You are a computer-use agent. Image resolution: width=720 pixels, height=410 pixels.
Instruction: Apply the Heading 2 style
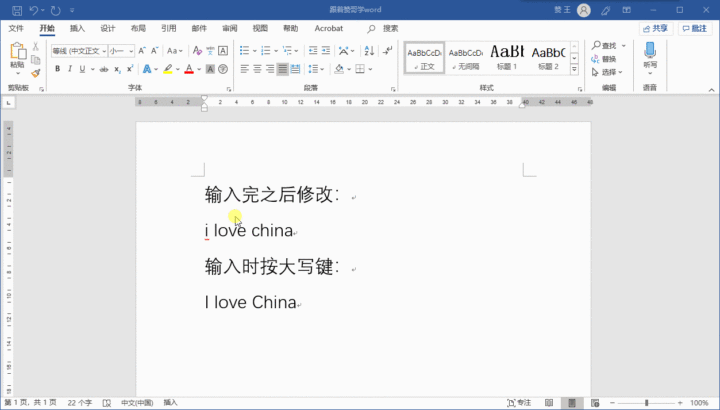(548, 57)
